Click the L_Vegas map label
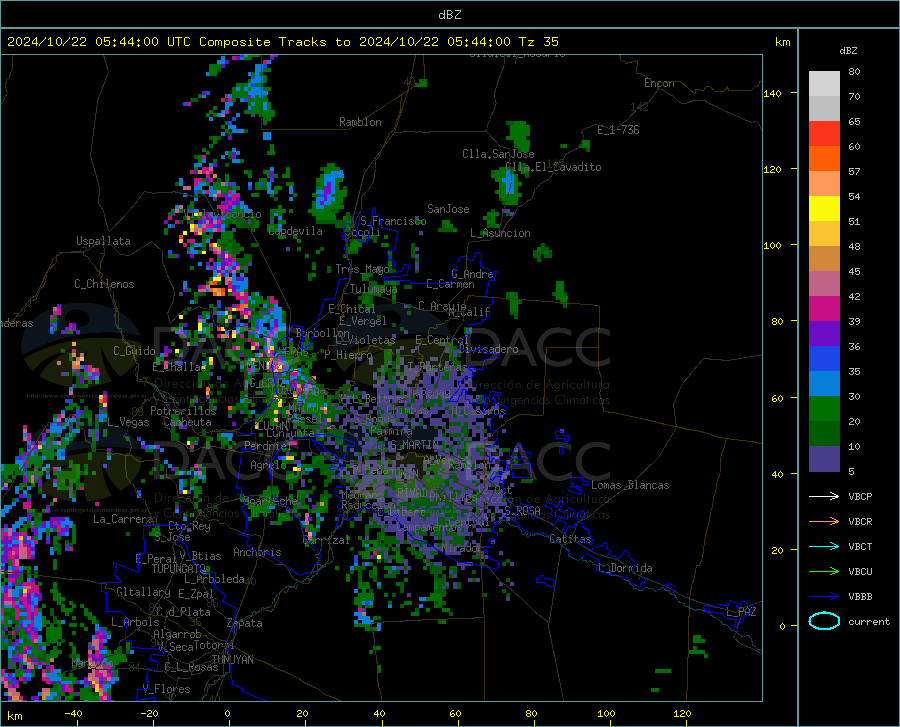The height and width of the screenshot is (727, 900). 128,422
